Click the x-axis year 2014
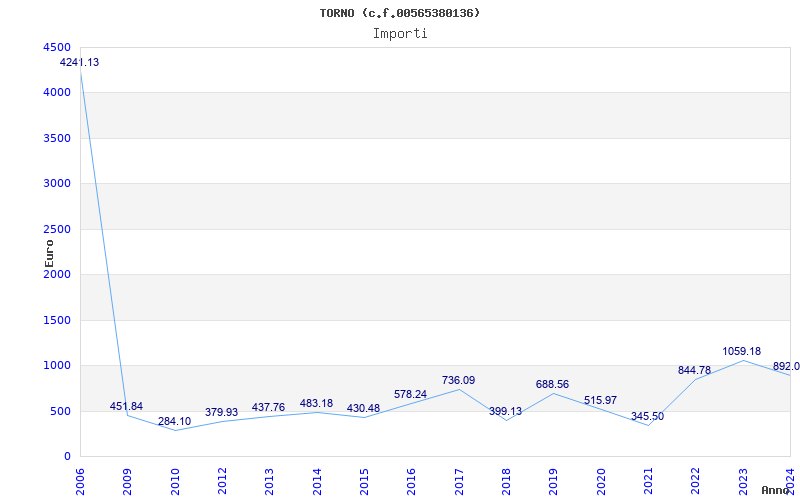This screenshot has width=800, height=500. (317, 482)
